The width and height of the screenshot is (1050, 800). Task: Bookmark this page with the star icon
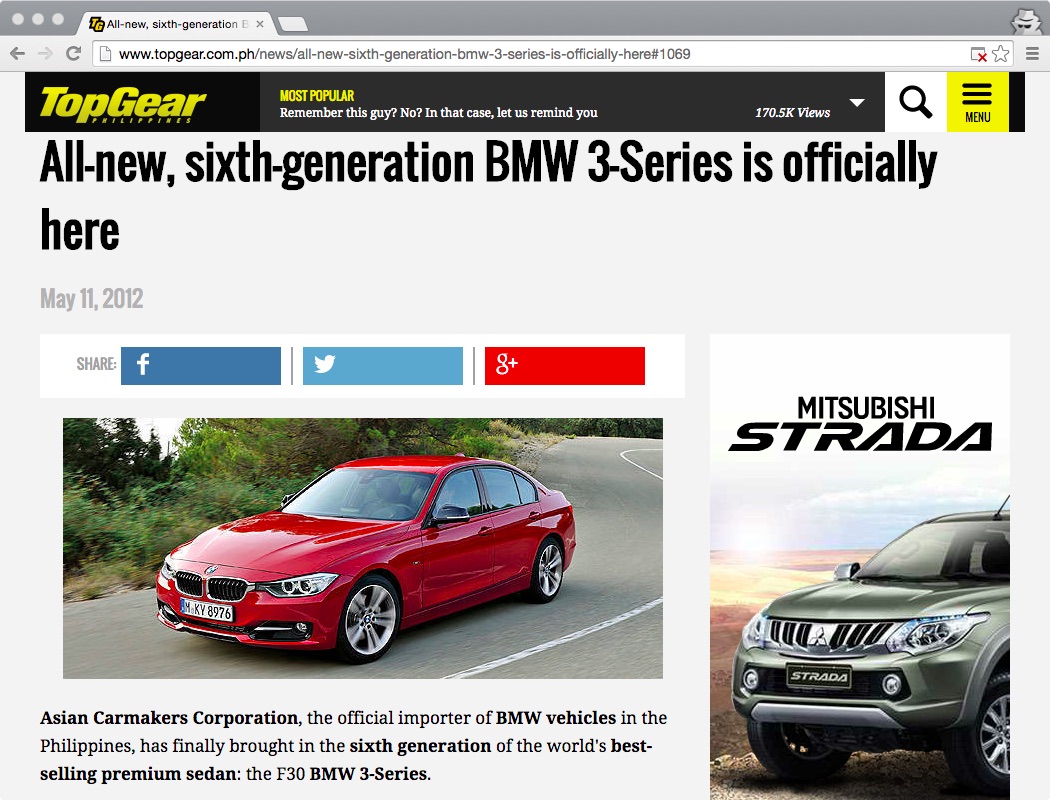[x=1000, y=54]
